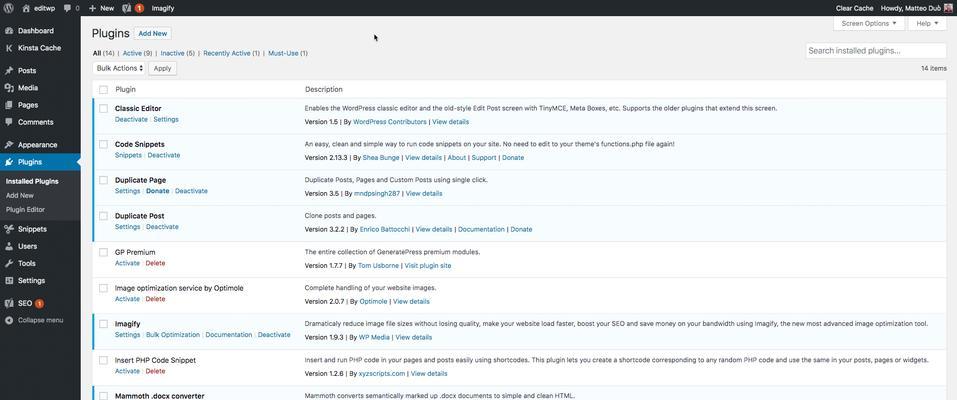The height and width of the screenshot is (400, 957).
Task: Filter by Inactive plugins tab
Action: [178, 53]
